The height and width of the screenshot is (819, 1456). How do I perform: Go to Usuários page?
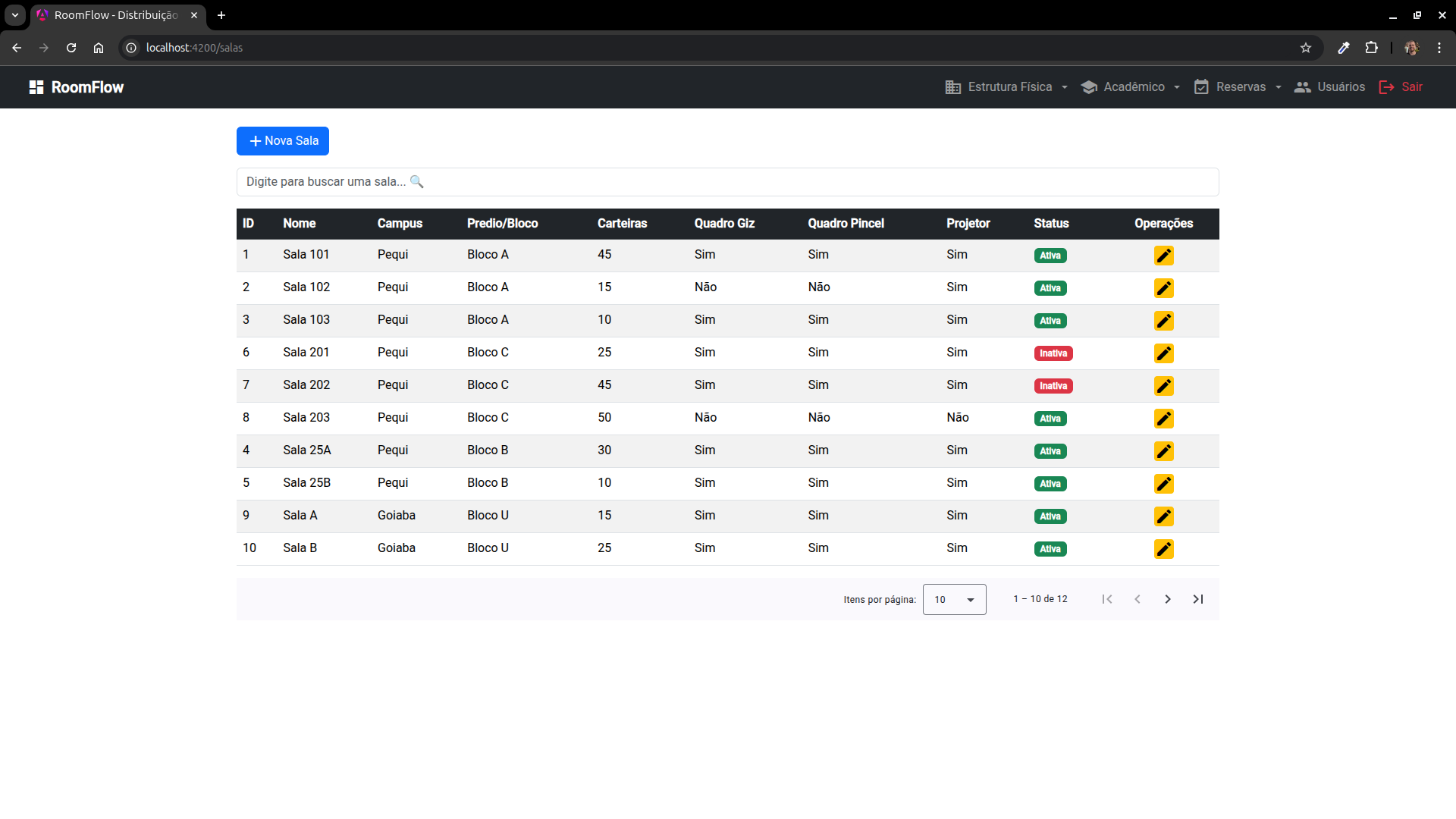tap(1329, 87)
